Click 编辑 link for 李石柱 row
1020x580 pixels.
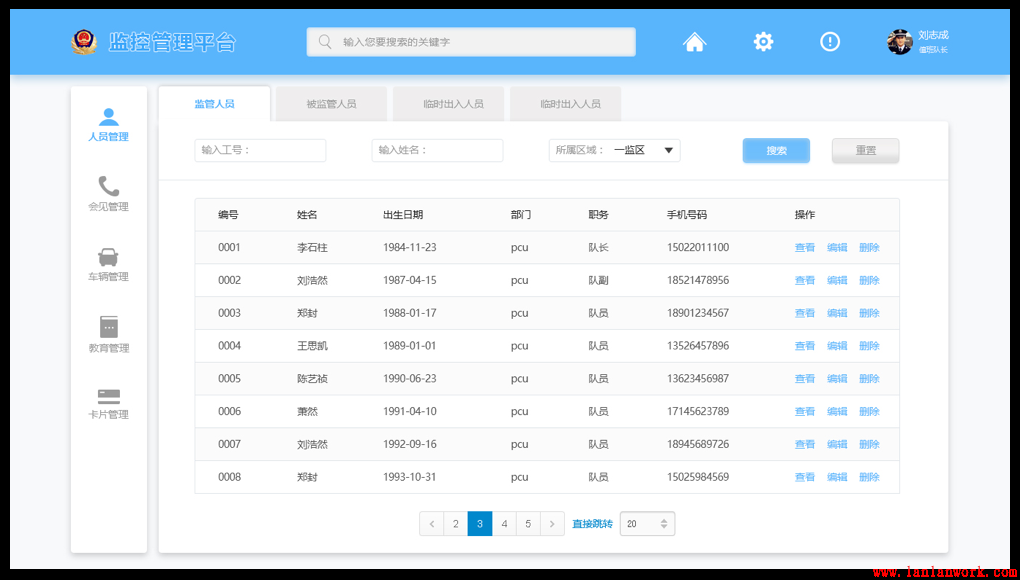(837, 248)
